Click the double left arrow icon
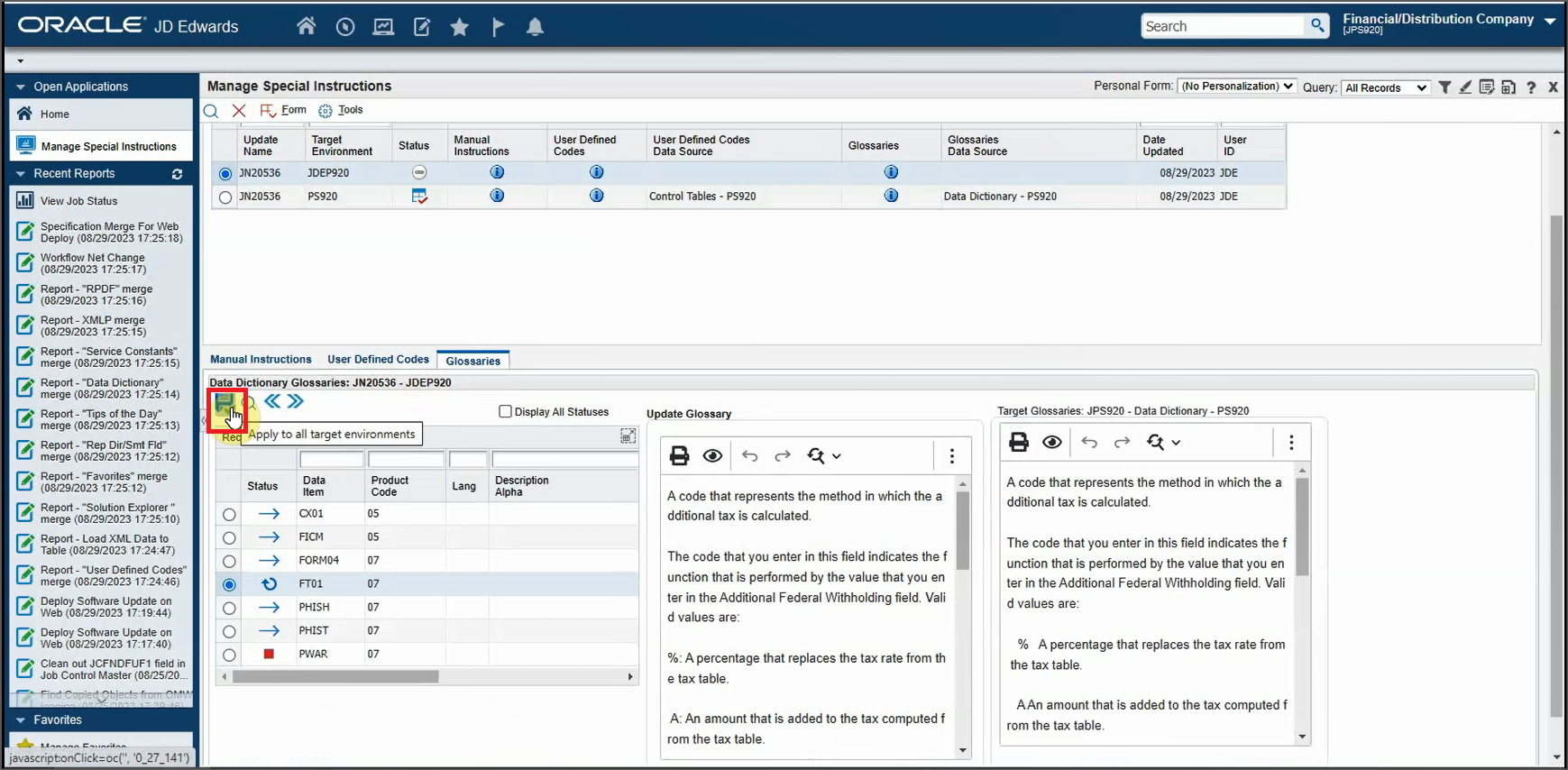Image resolution: width=1568 pixels, height=770 pixels. coord(272,401)
